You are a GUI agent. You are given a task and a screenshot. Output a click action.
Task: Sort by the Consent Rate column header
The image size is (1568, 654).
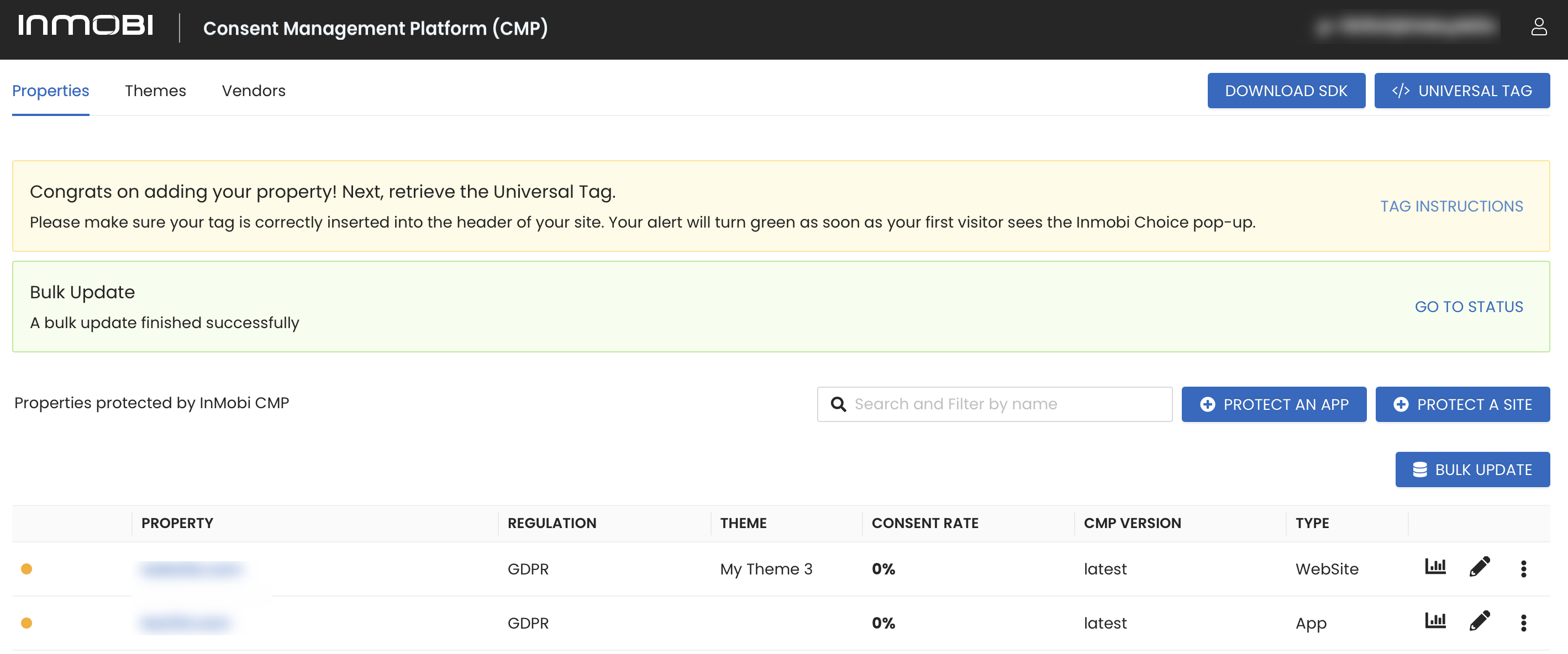[924, 523]
